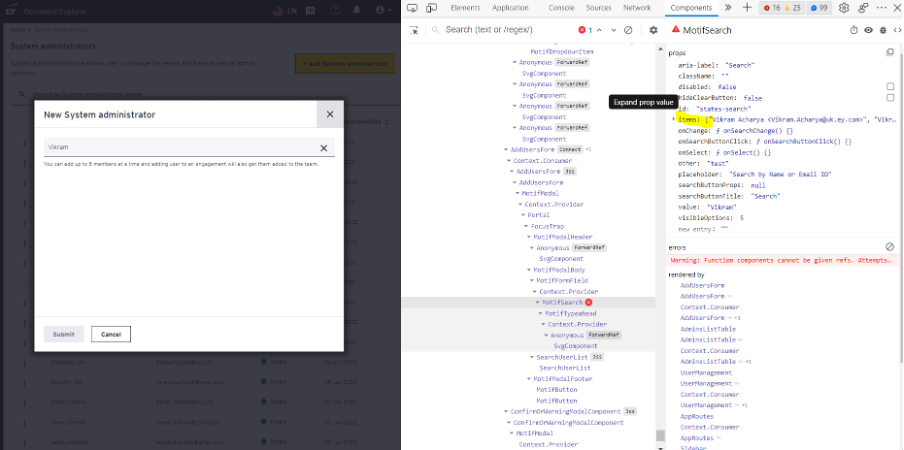Click the Submit button in dialog

(x=64, y=334)
